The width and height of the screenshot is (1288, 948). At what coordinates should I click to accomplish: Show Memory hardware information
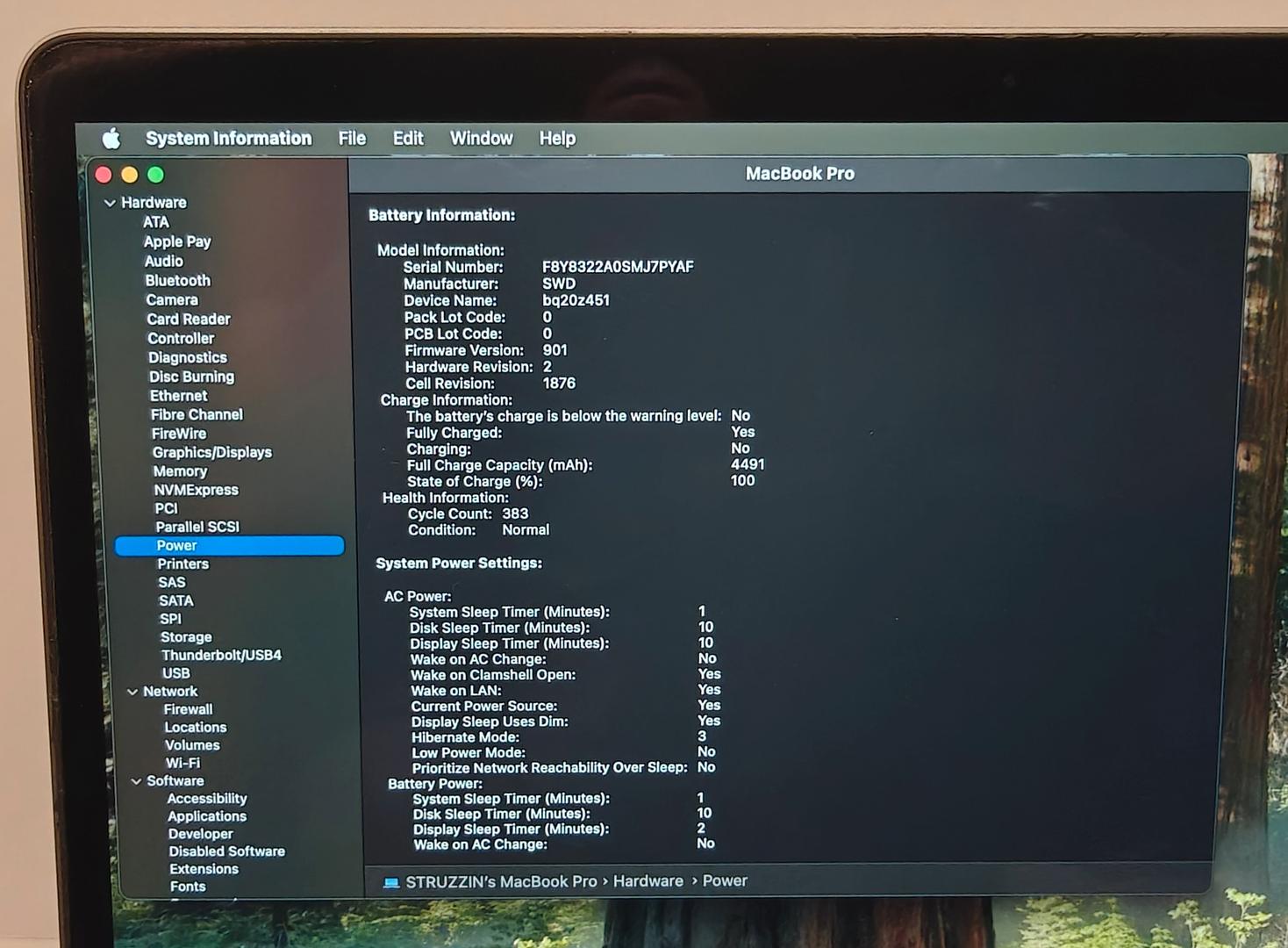click(x=180, y=471)
